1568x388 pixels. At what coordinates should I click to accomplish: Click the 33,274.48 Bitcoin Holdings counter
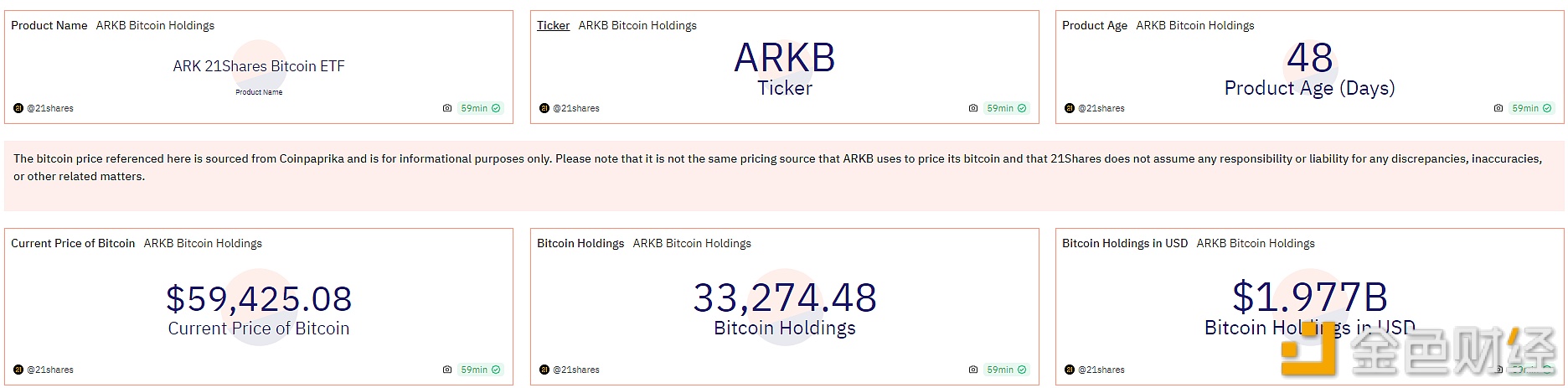pyautogui.click(x=785, y=297)
